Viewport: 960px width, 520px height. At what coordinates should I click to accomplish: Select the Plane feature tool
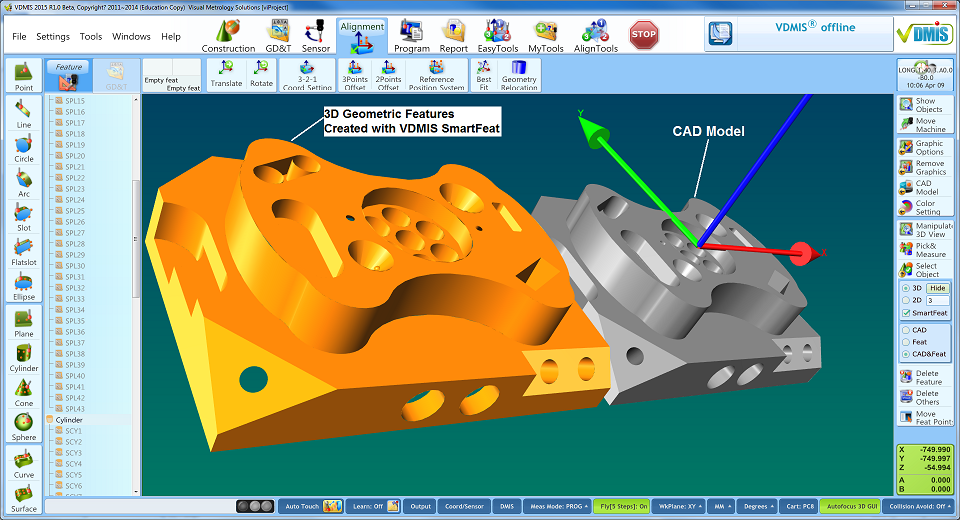pyautogui.click(x=24, y=323)
